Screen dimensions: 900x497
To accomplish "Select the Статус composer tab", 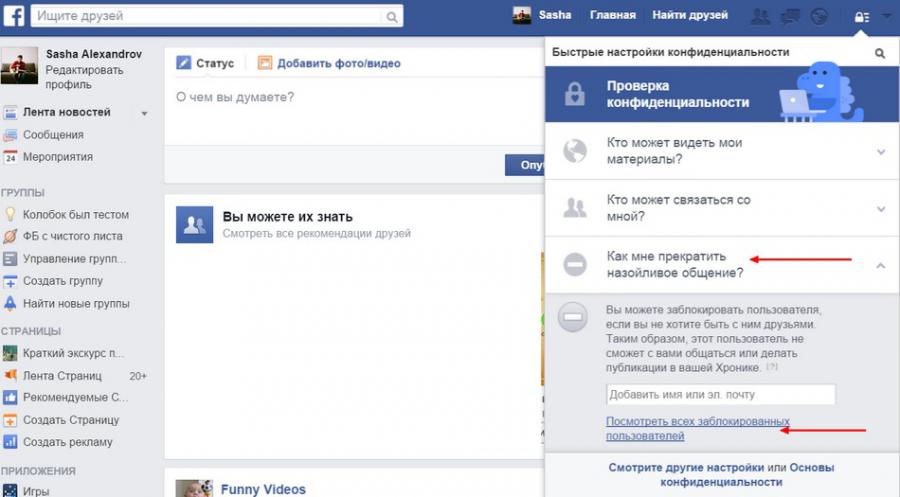I will click(205, 63).
